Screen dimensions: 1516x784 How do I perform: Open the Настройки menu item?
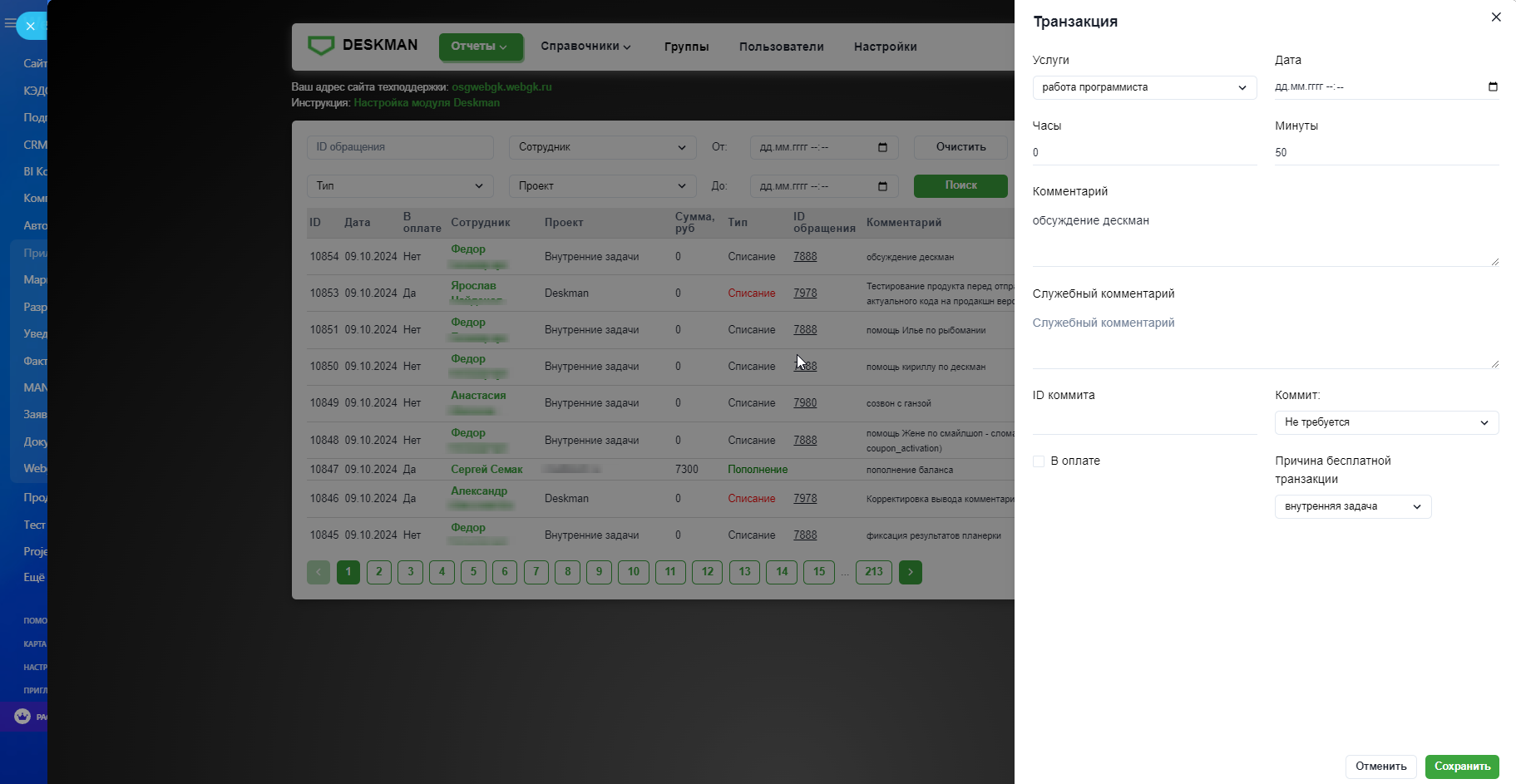click(886, 47)
